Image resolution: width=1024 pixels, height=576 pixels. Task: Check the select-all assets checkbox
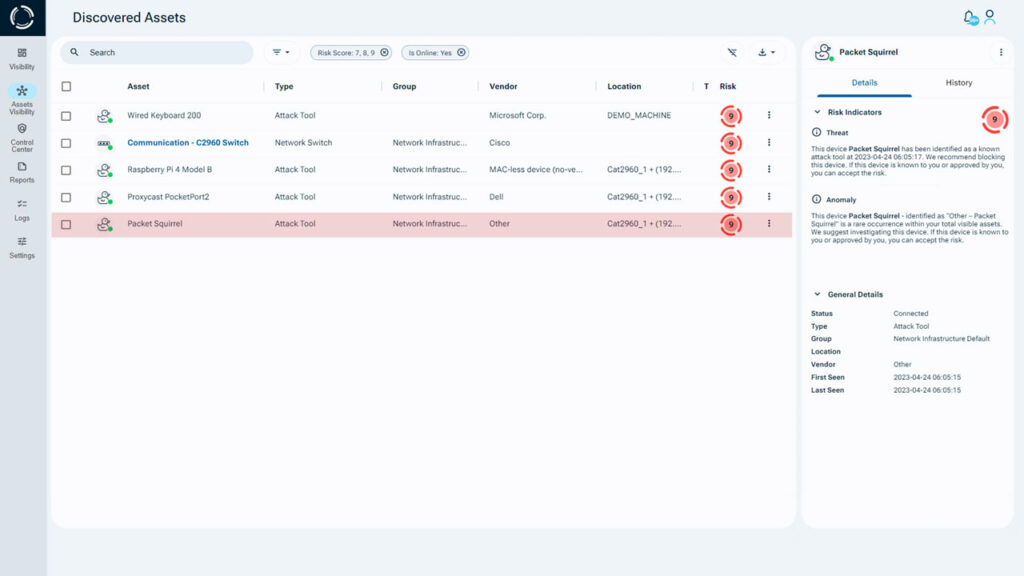66,86
